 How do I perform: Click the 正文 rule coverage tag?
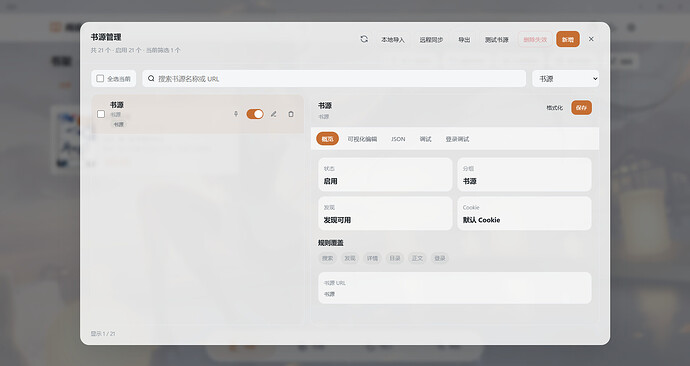tap(417, 258)
